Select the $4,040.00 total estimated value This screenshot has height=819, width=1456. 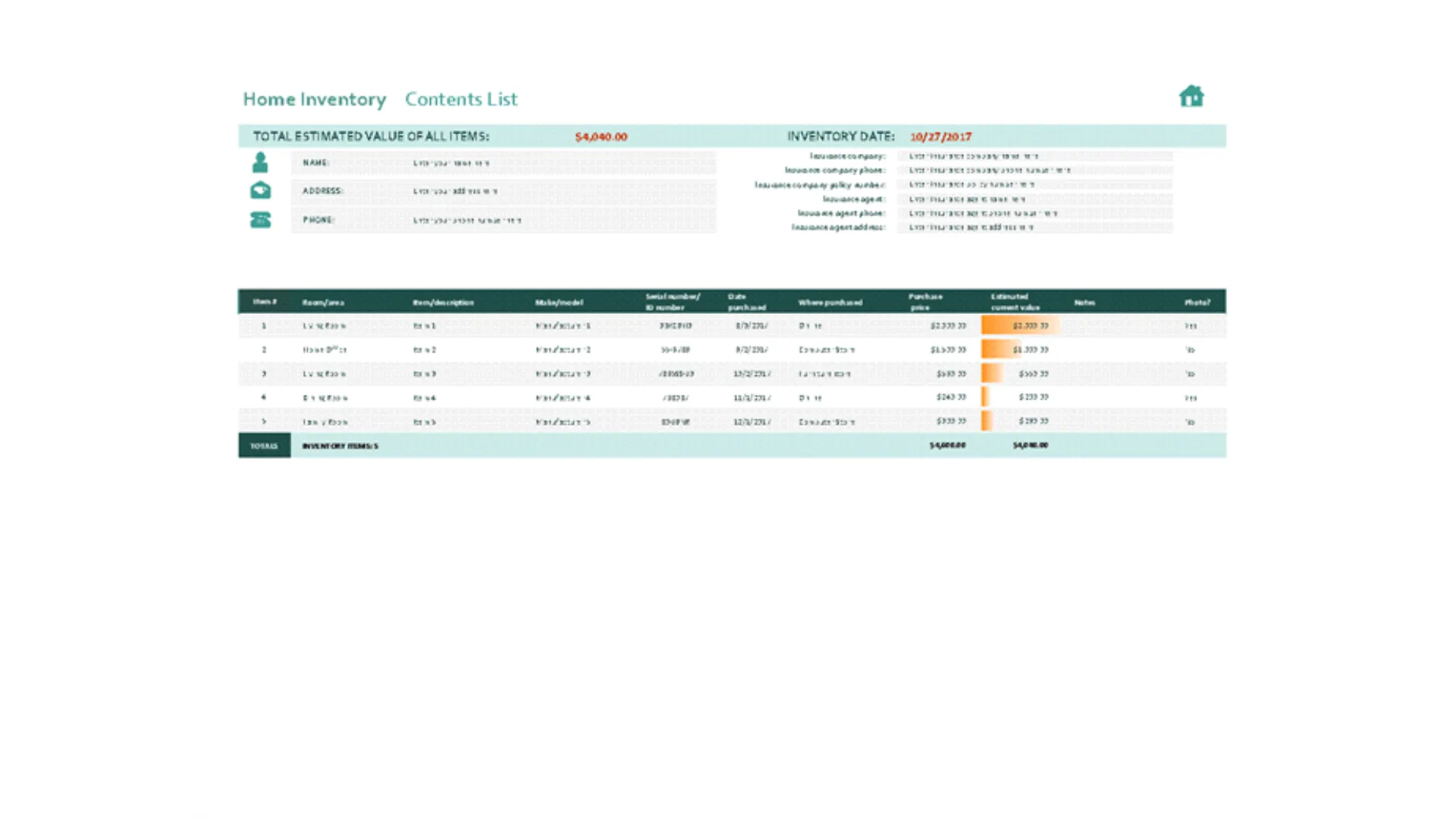(601, 136)
